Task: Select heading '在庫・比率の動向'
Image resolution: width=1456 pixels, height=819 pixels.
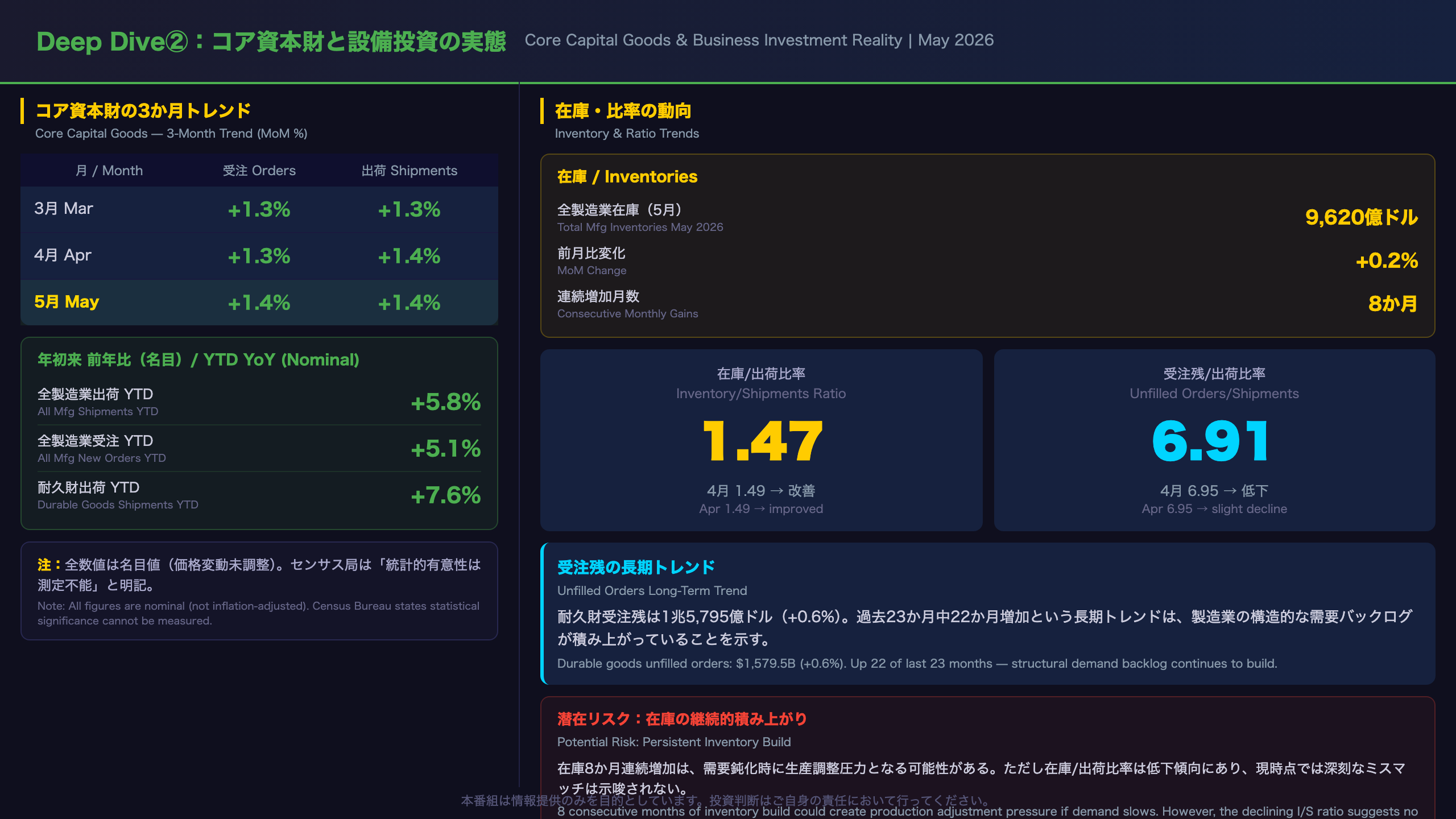Action: point(623,110)
